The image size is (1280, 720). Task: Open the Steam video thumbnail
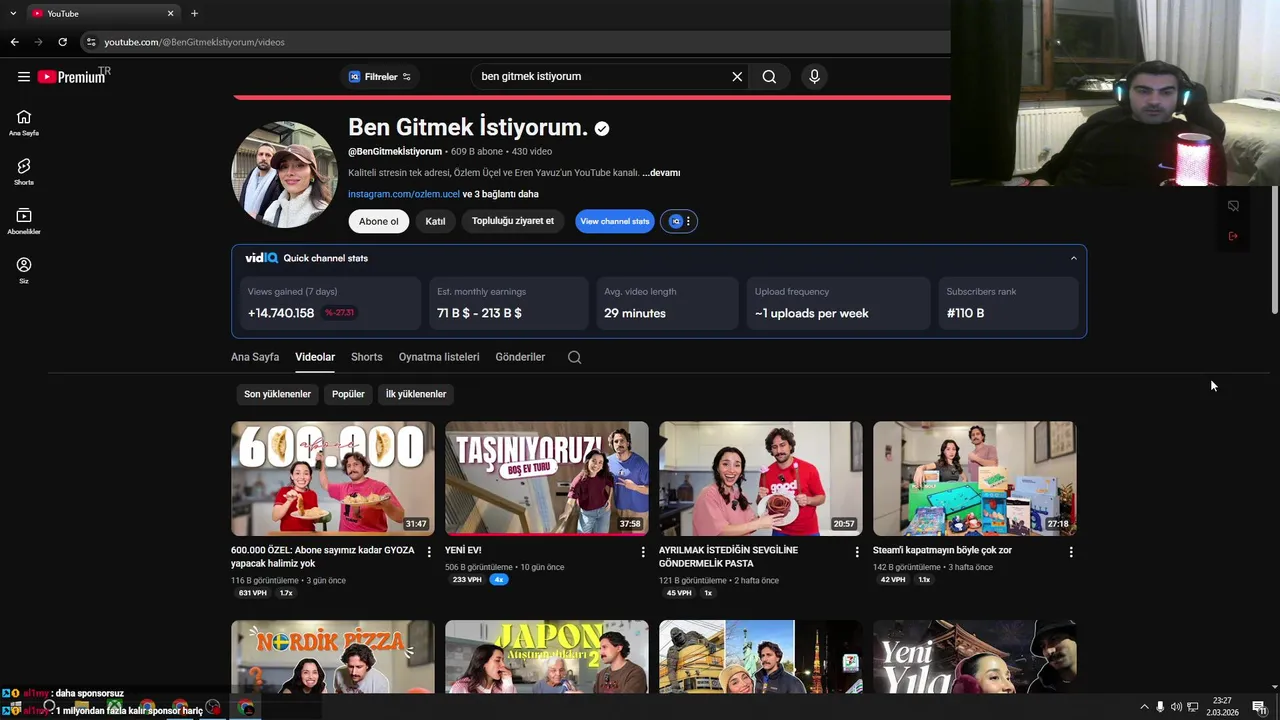[x=975, y=478]
